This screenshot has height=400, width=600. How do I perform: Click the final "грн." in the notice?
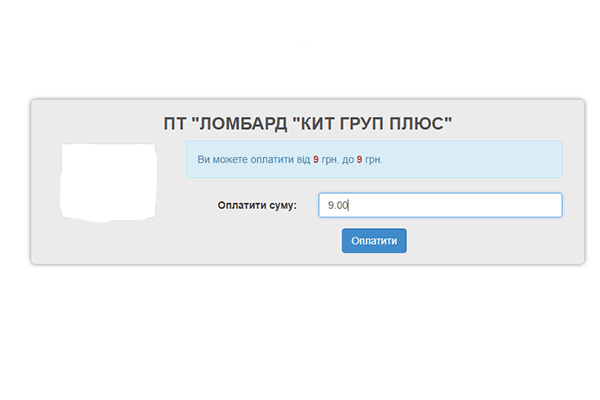374,160
